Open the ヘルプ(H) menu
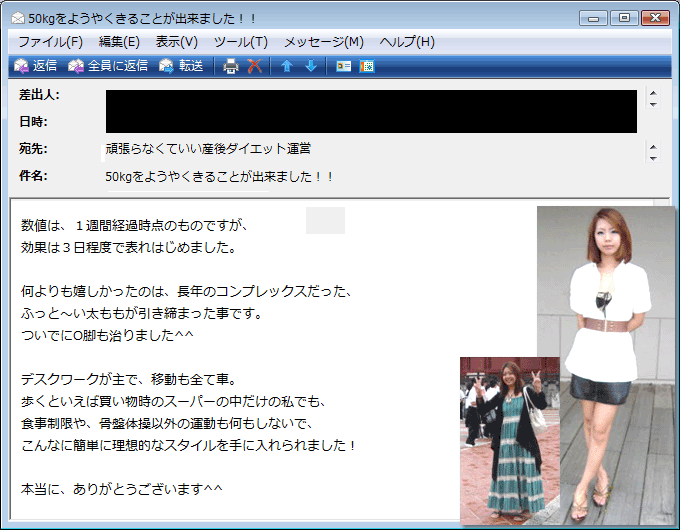 (x=407, y=42)
